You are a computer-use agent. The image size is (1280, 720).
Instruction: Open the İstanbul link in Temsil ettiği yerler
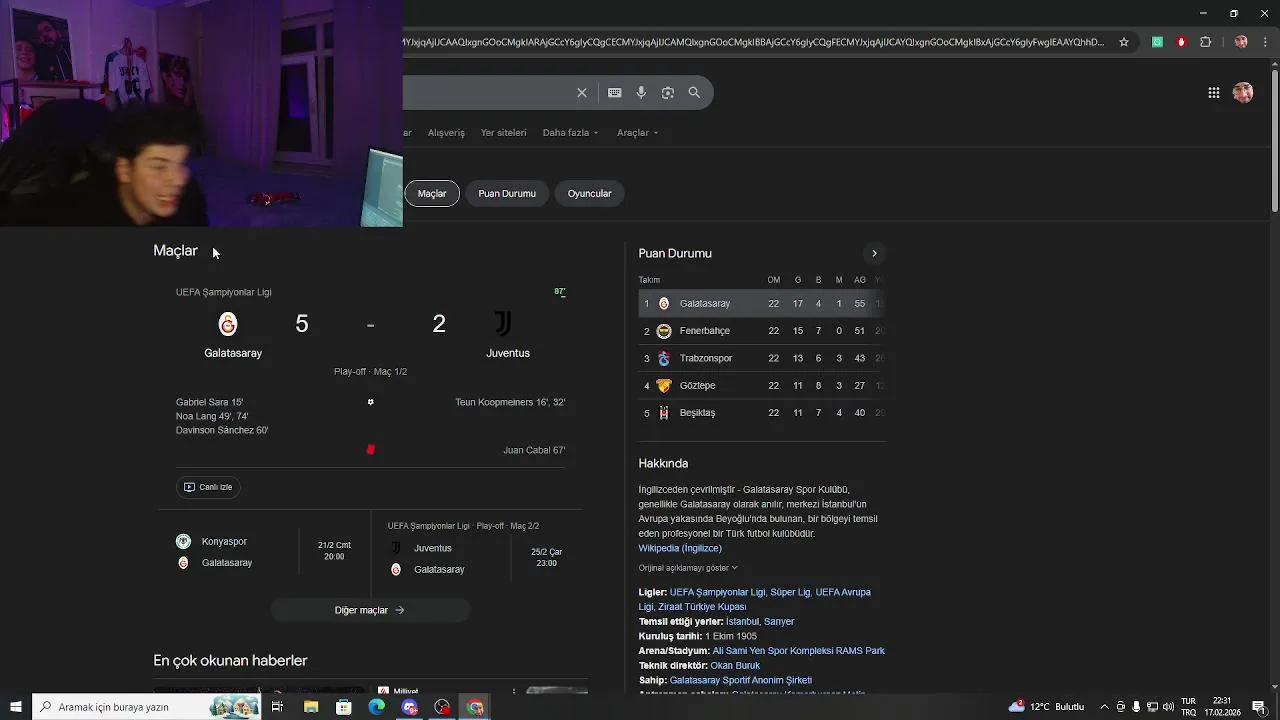[x=742, y=622]
